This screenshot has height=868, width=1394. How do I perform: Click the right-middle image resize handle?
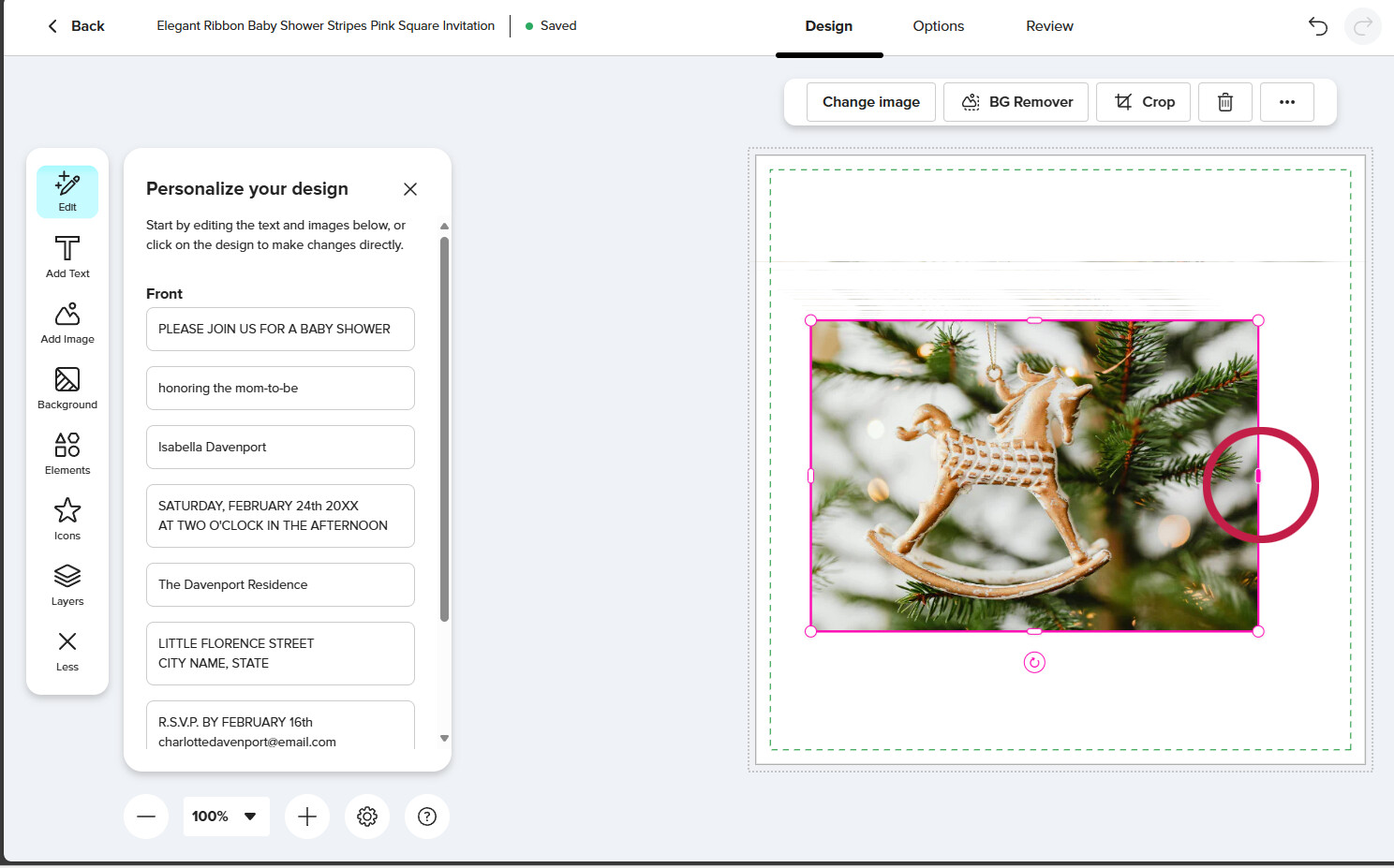[1258, 476]
